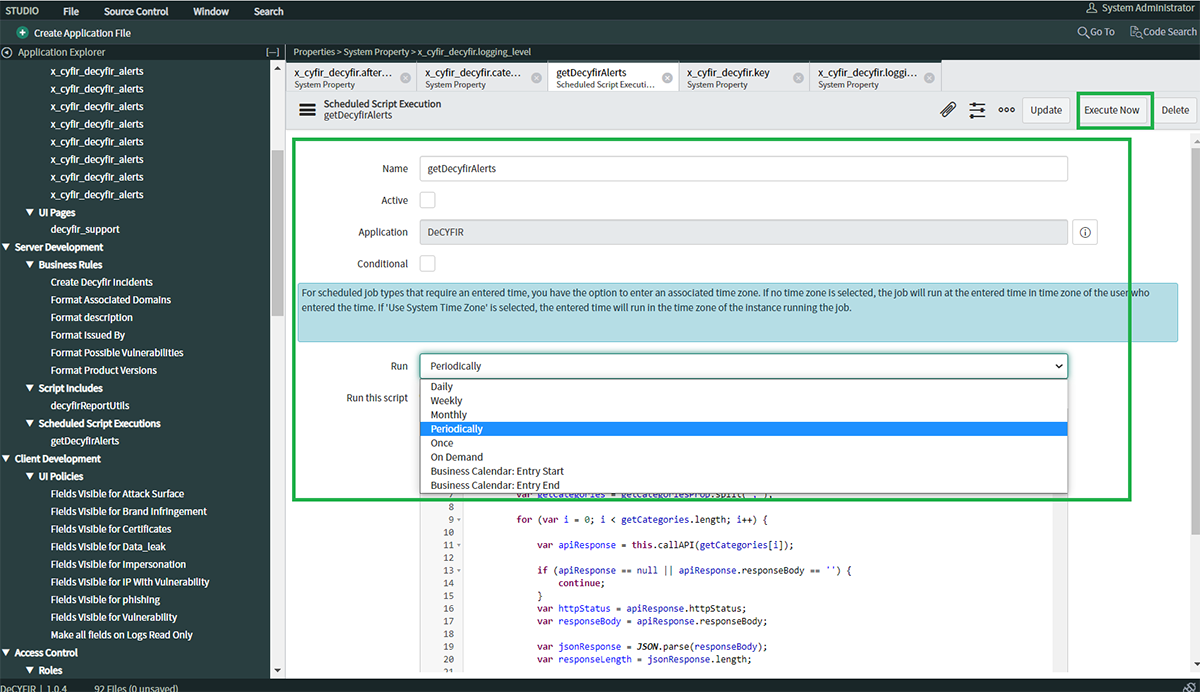Open the Source Control menu
1200x692 pixels.
[136, 11]
